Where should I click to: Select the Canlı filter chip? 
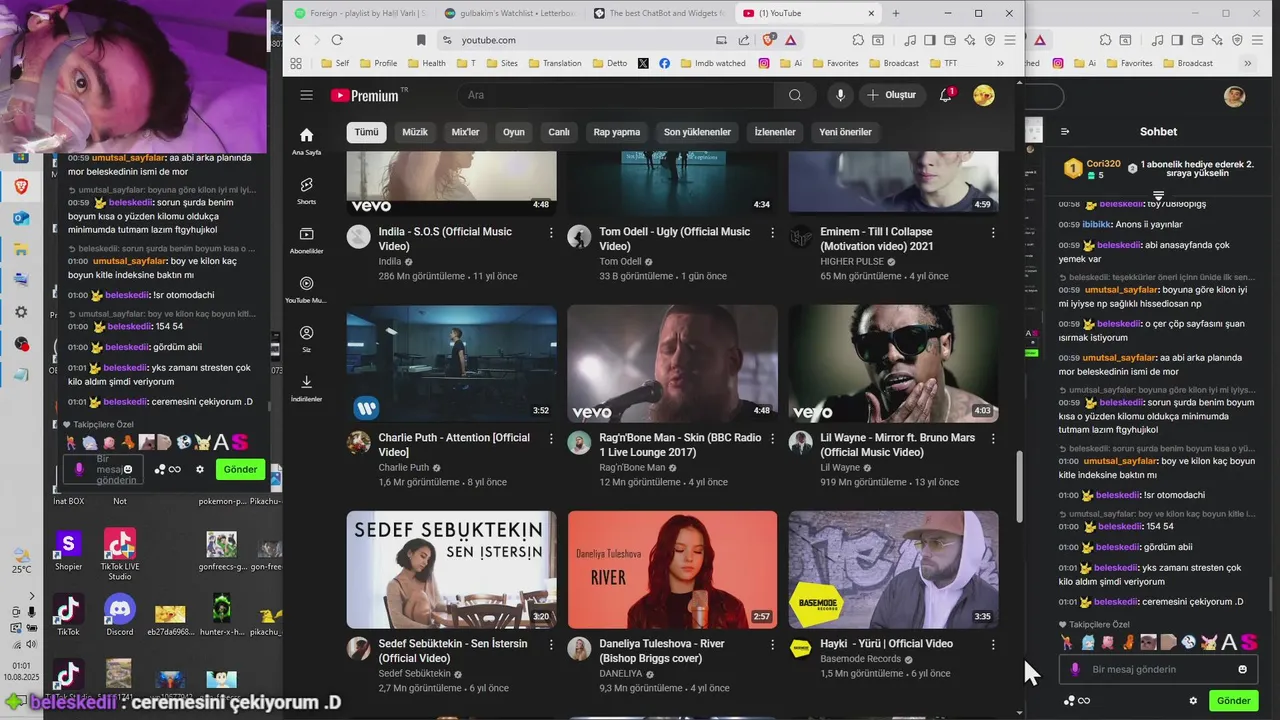coord(559,132)
